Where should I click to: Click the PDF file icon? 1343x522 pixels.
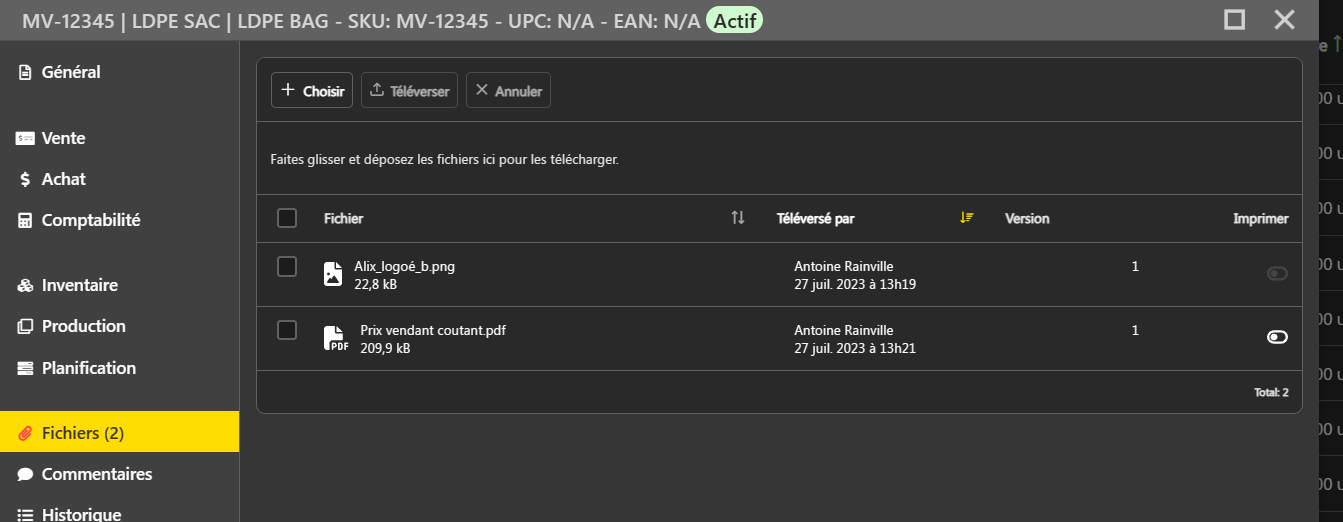pos(336,338)
